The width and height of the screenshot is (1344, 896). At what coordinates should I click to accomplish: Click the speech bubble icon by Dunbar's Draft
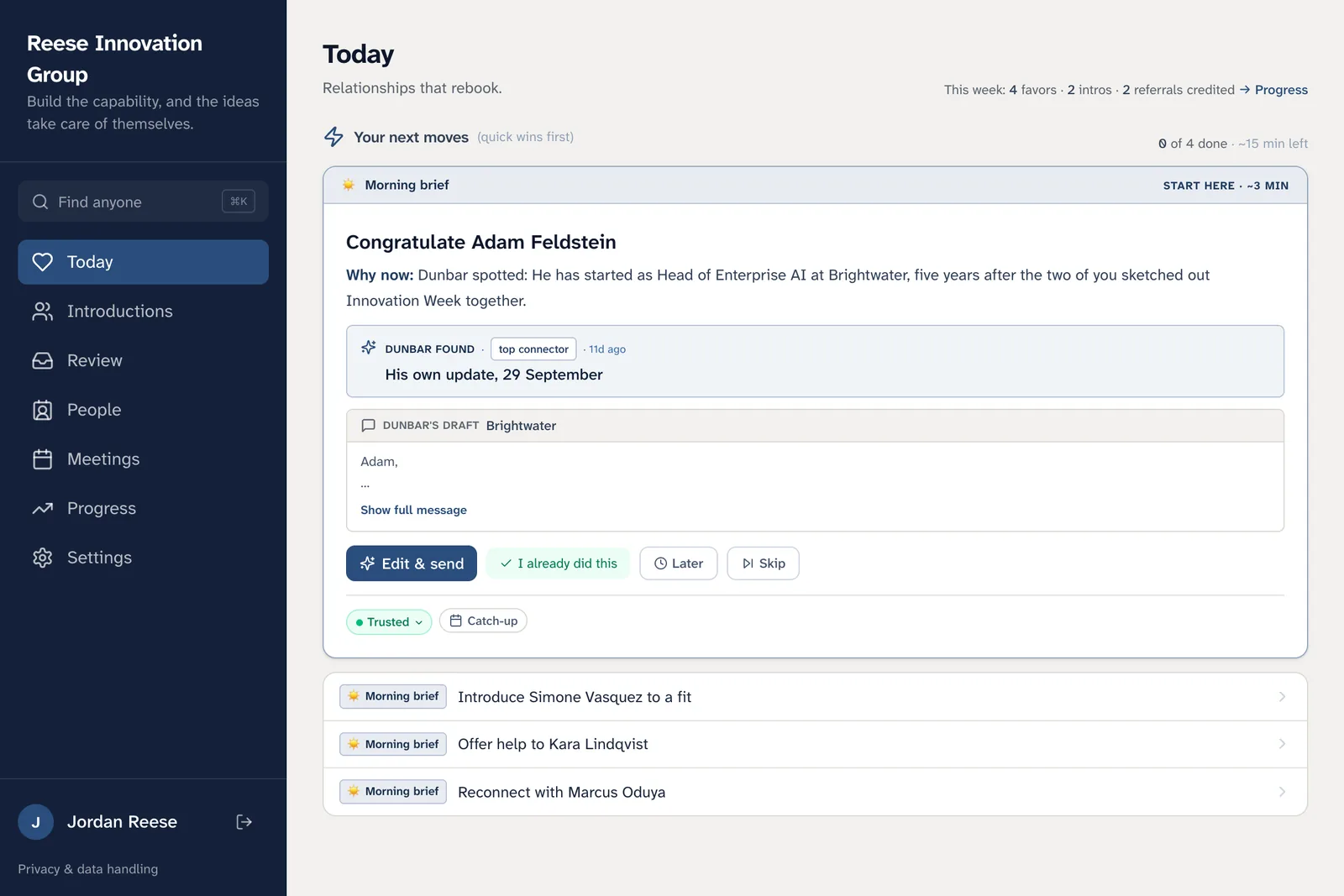pos(368,426)
